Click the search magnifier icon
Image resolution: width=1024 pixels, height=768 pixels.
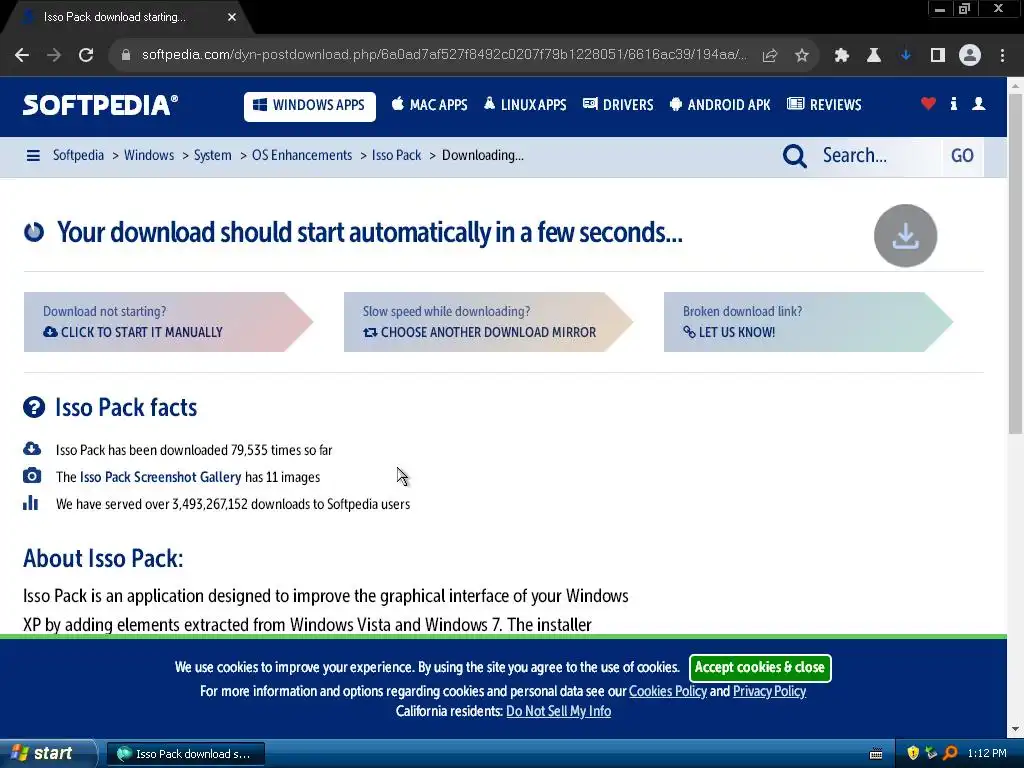click(794, 156)
